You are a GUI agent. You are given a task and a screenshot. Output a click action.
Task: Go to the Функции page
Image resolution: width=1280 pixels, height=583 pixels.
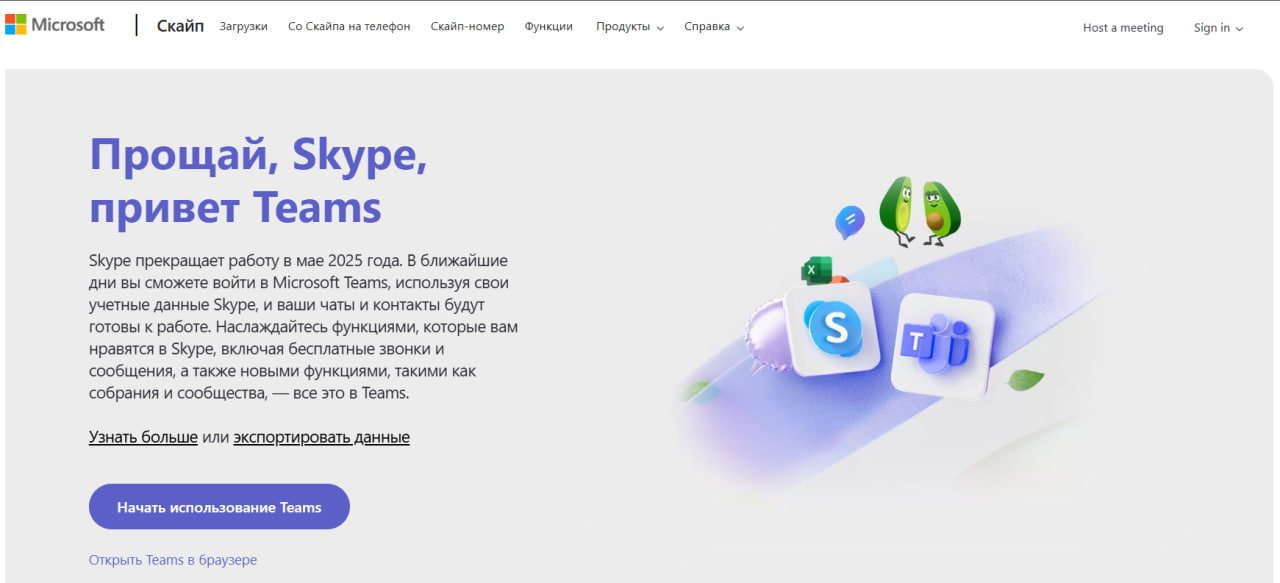coord(548,27)
